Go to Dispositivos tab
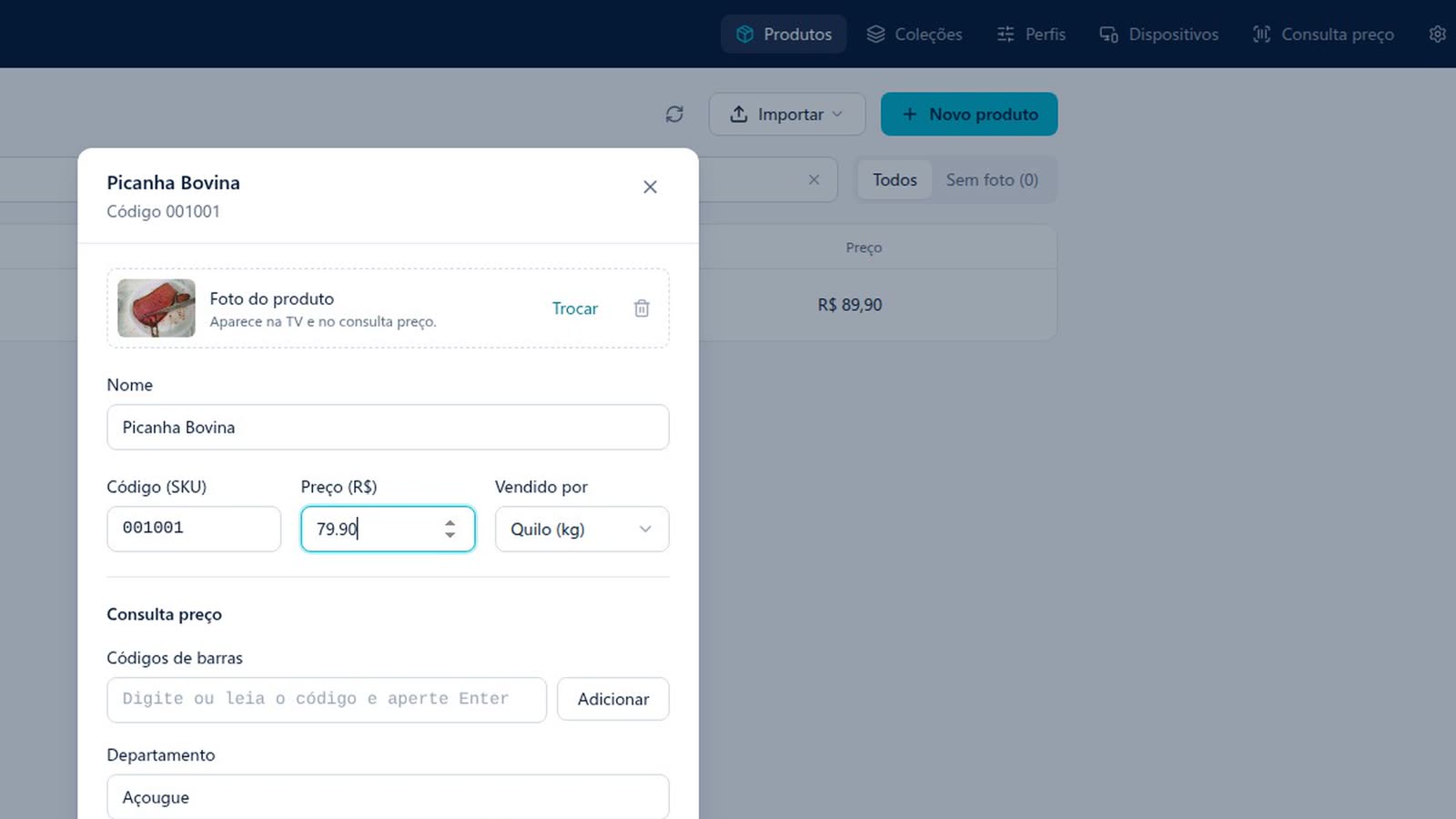 pos(1159,34)
